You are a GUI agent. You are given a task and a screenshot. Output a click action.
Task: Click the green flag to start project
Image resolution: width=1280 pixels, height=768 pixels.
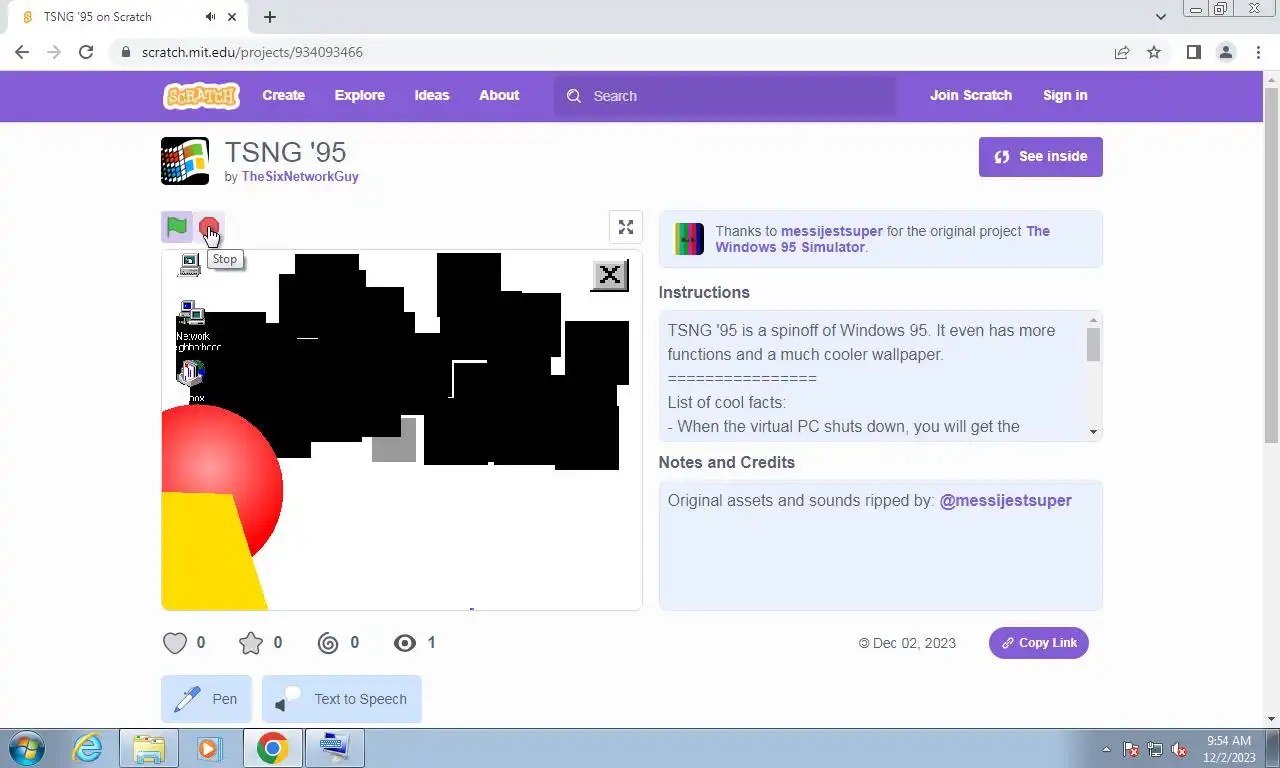coord(177,227)
